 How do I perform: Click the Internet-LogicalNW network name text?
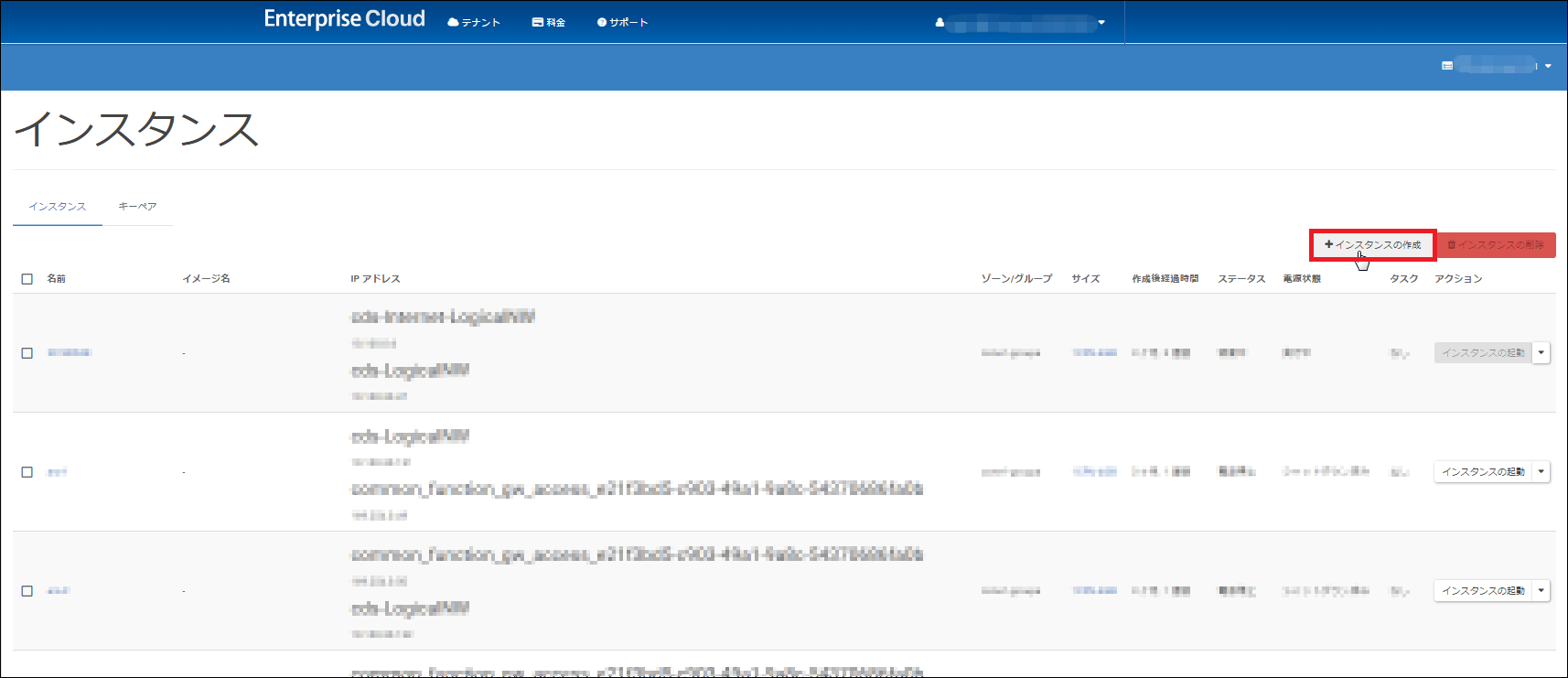point(444,317)
